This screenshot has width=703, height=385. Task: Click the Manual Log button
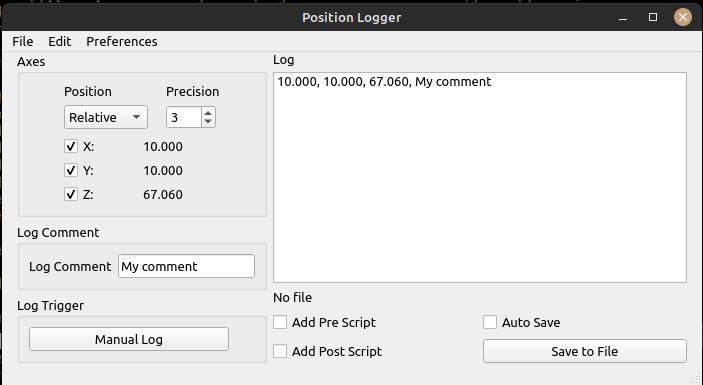129,339
